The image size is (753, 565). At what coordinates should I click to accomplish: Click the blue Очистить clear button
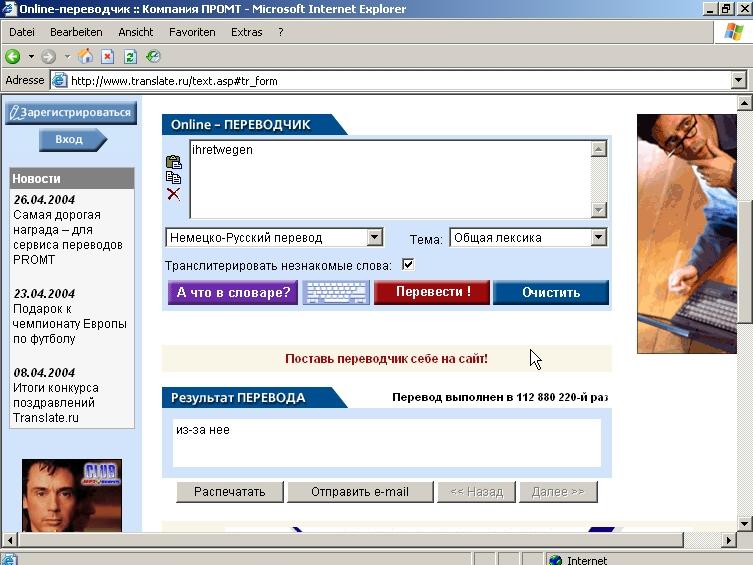551,293
